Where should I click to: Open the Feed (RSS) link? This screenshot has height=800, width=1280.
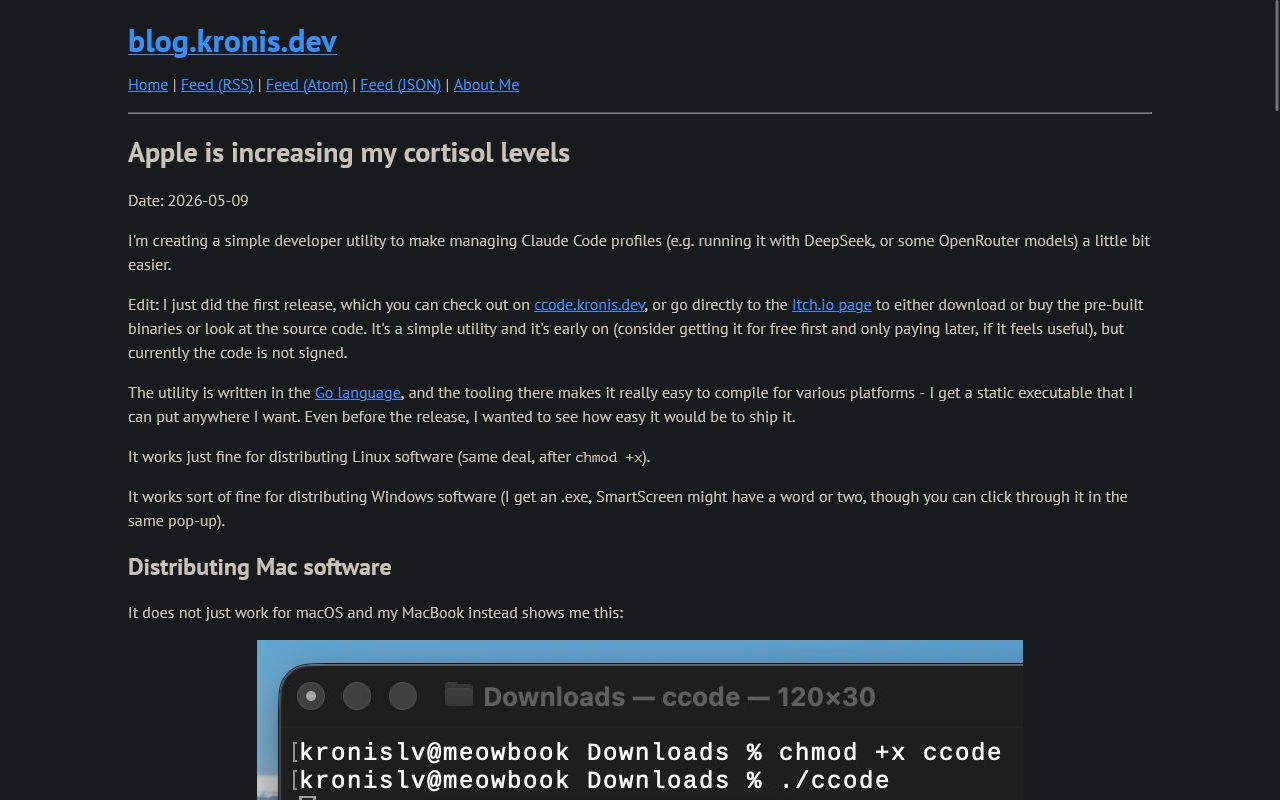(217, 85)
